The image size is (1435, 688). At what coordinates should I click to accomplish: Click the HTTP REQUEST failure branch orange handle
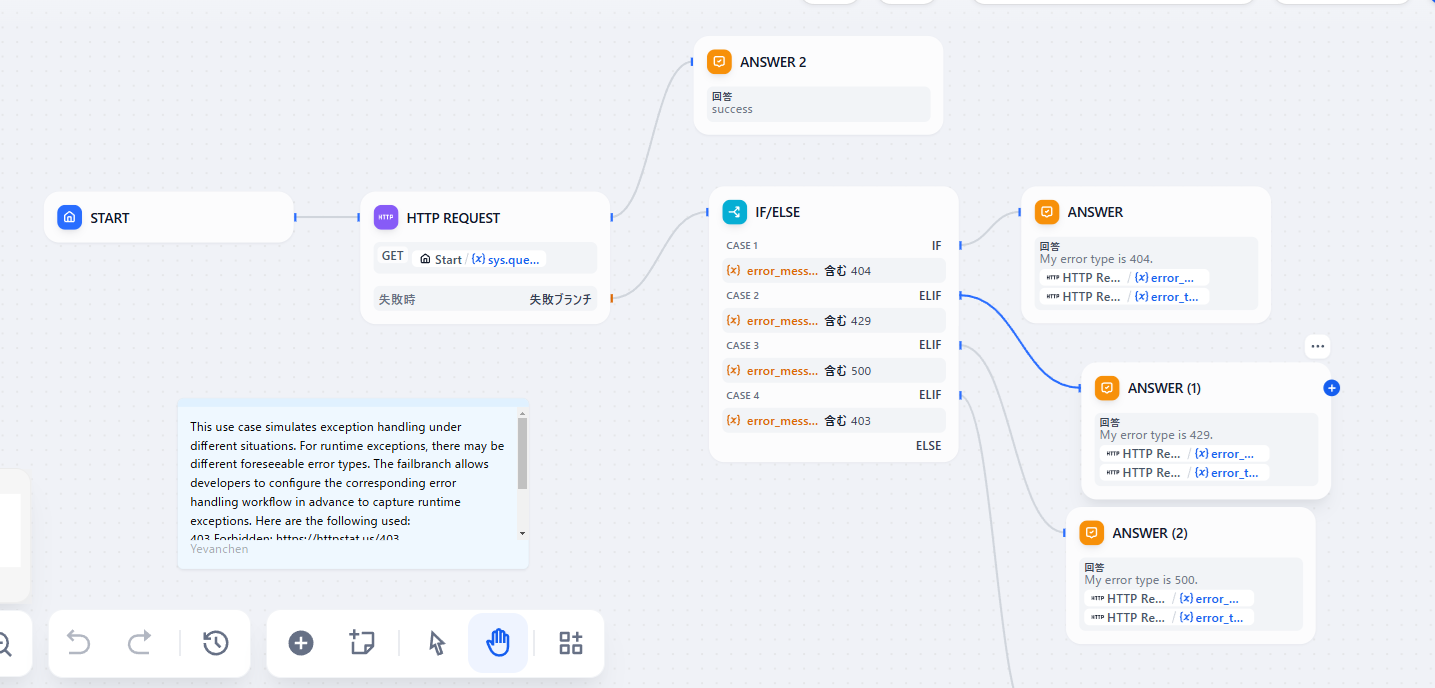pos(612,297)
